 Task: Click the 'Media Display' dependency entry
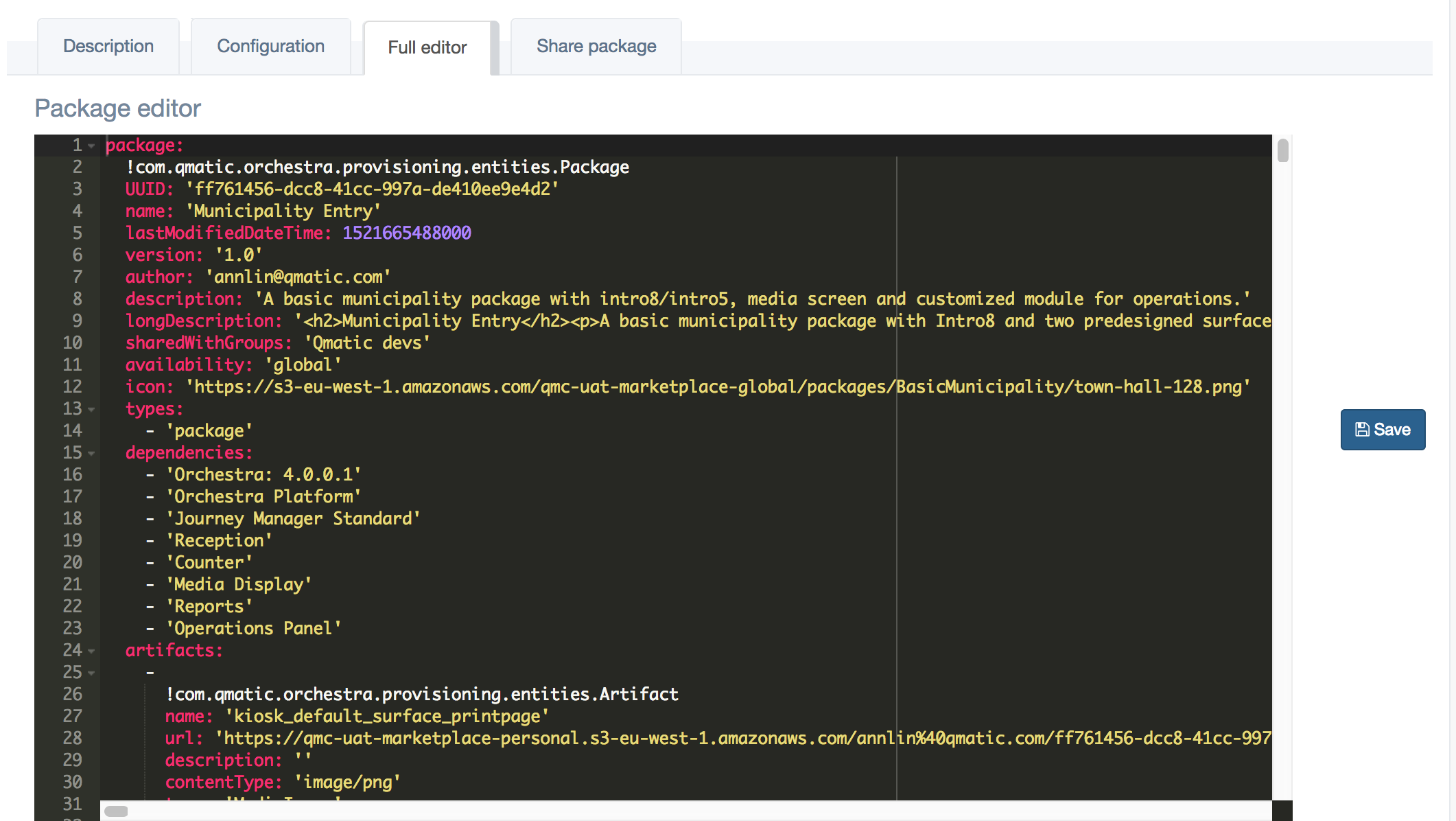[239, 585]
